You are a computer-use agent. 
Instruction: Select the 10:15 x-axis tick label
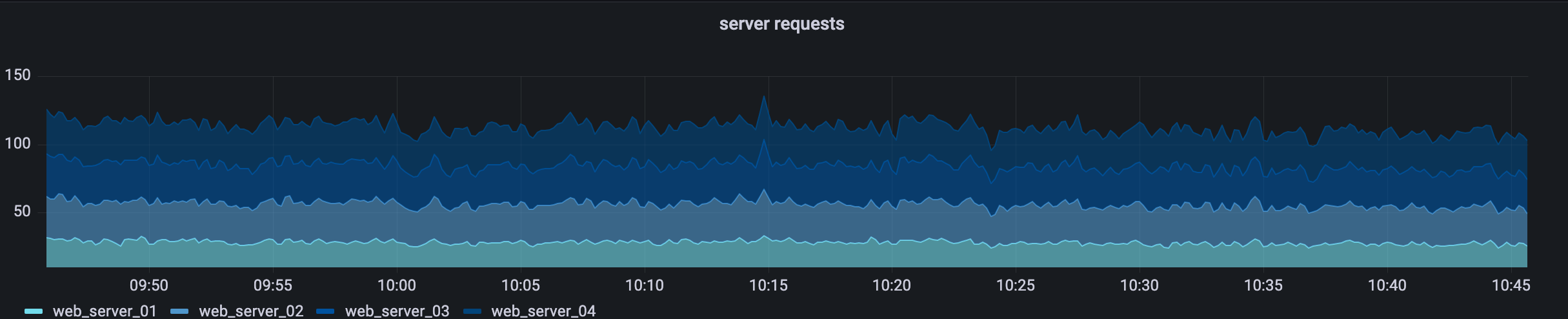(x=769, y=285)
